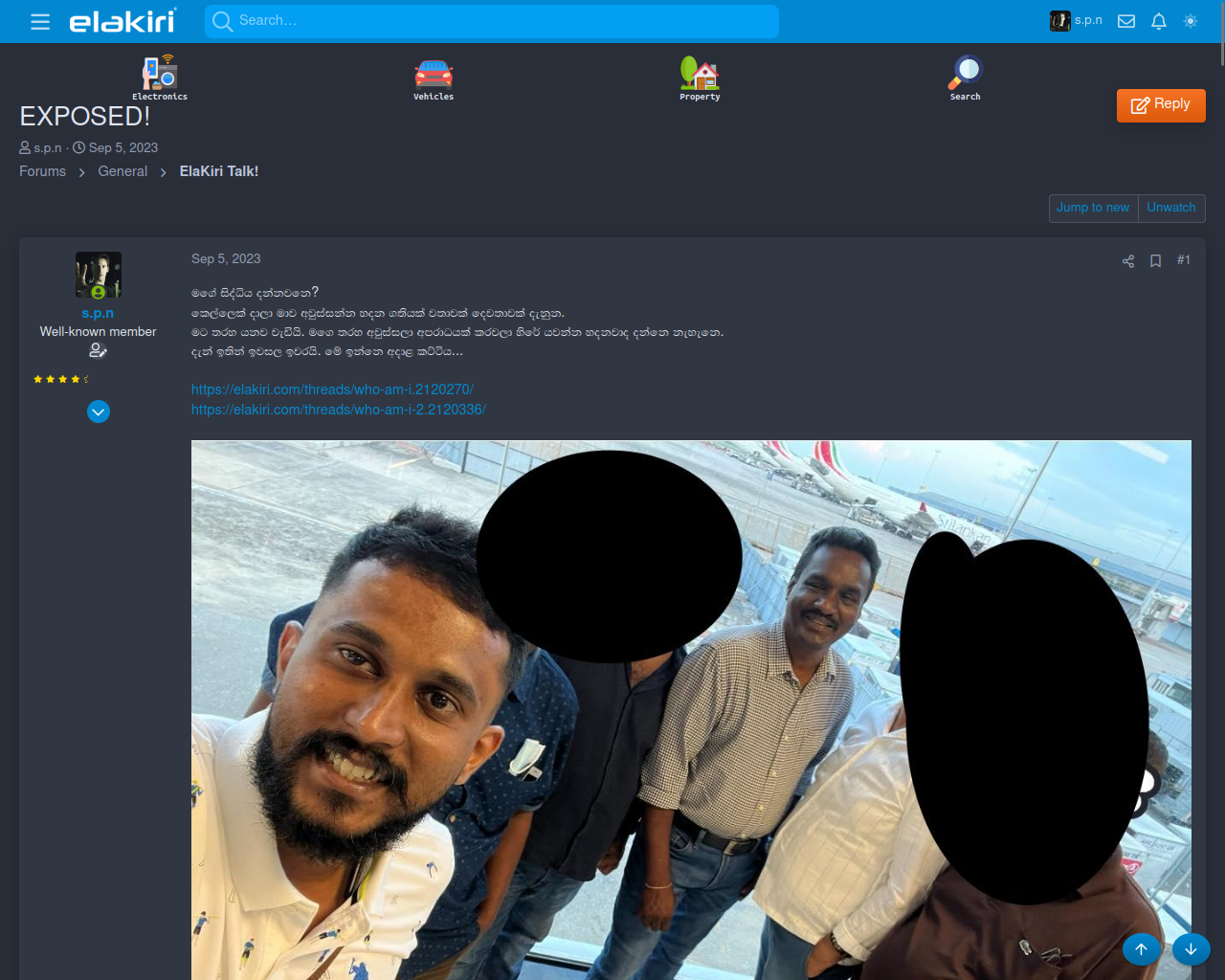Image resolution: width=1225 pixels, height=980 pixels.
Task: Open the Property category icon
Action: coord(700,78)
